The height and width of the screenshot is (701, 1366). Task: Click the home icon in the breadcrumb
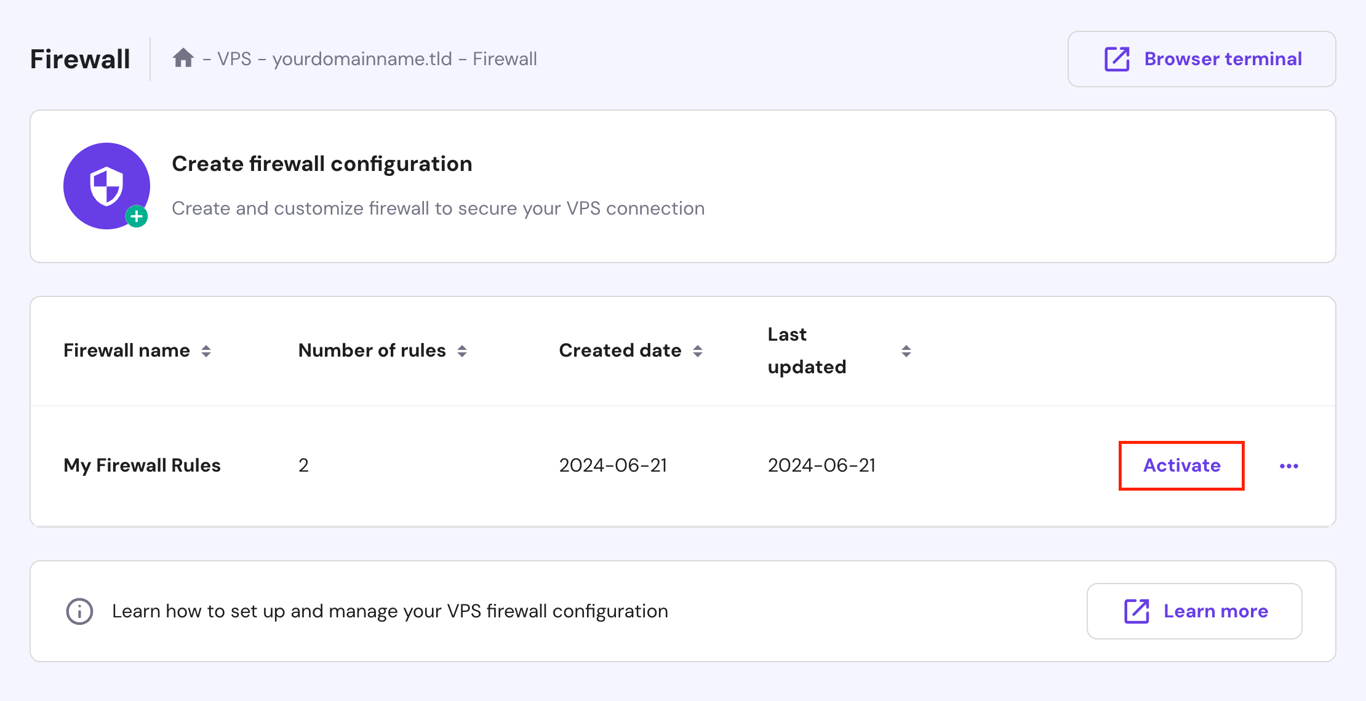pos(183,58)
